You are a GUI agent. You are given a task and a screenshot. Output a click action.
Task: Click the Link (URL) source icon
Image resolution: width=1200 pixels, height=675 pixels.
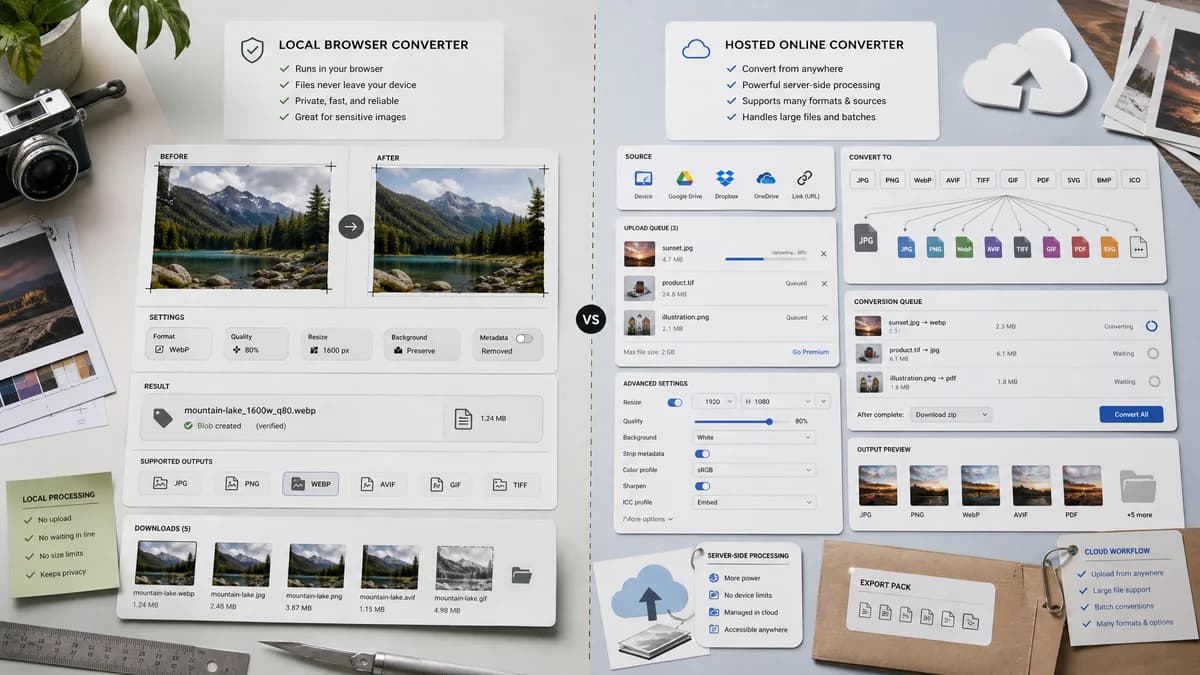804,178
